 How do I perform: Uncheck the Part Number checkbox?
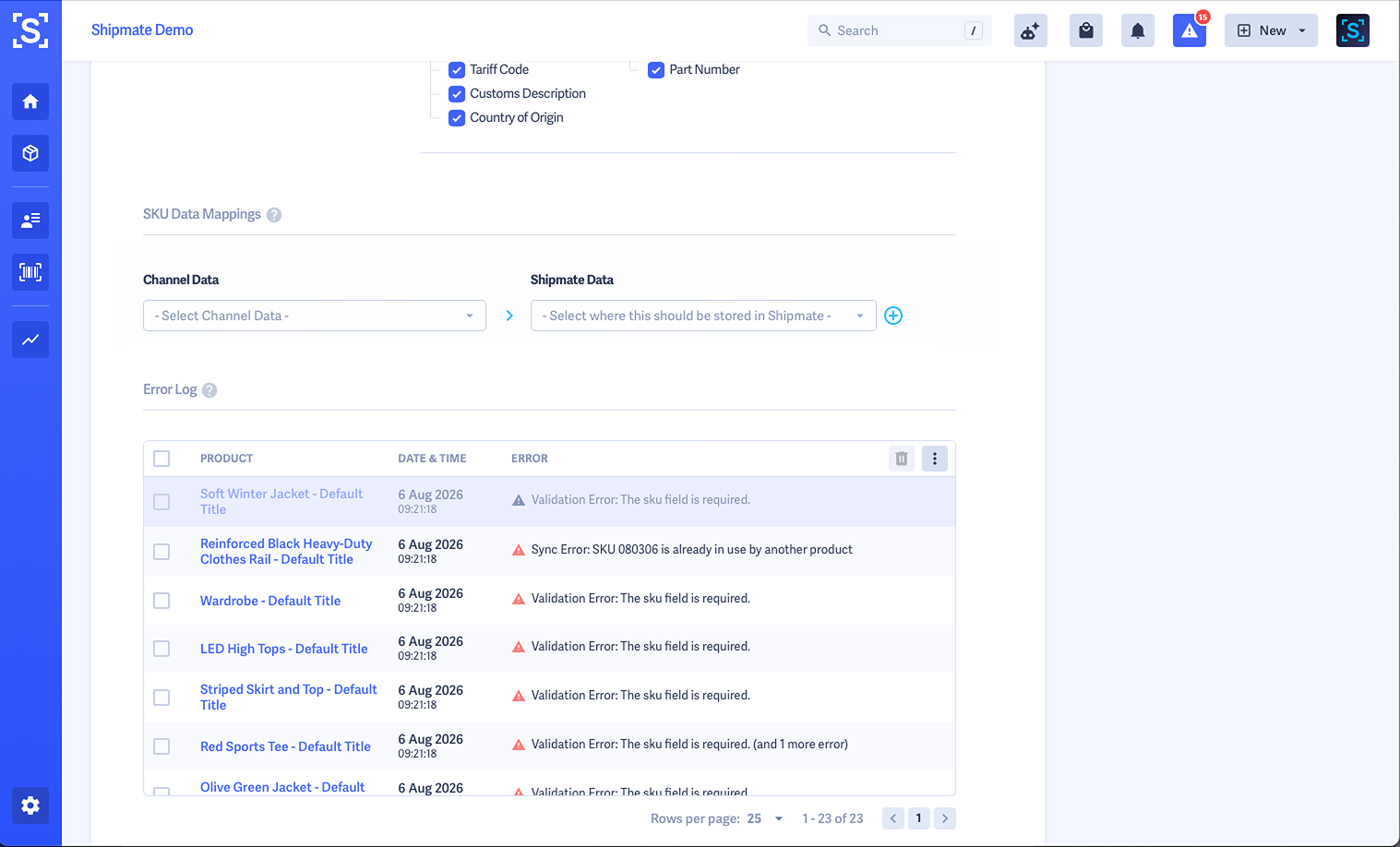point(656,70)
